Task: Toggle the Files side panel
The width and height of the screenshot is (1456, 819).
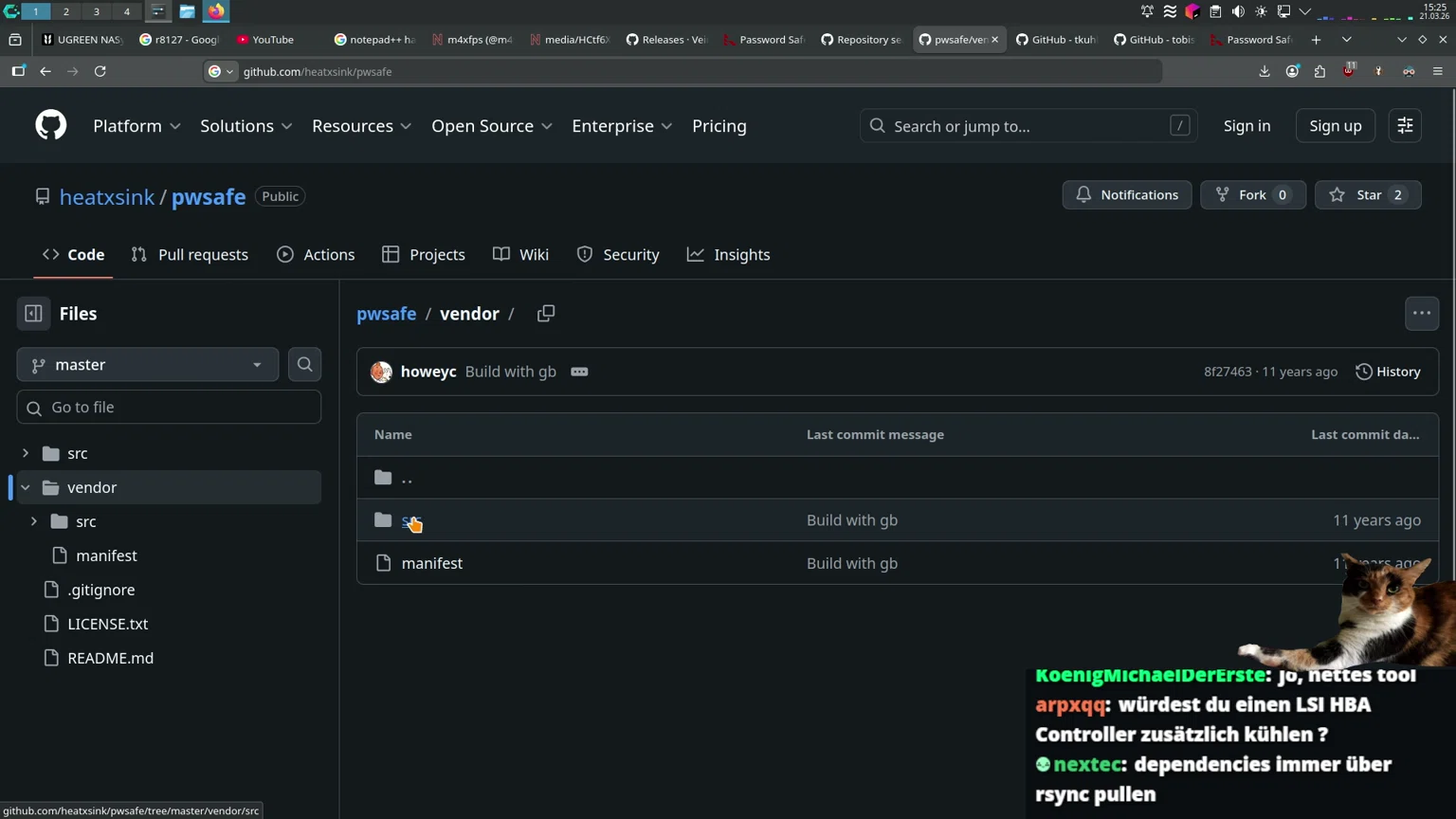Action: pyautogui.click(x=33, y=313)
